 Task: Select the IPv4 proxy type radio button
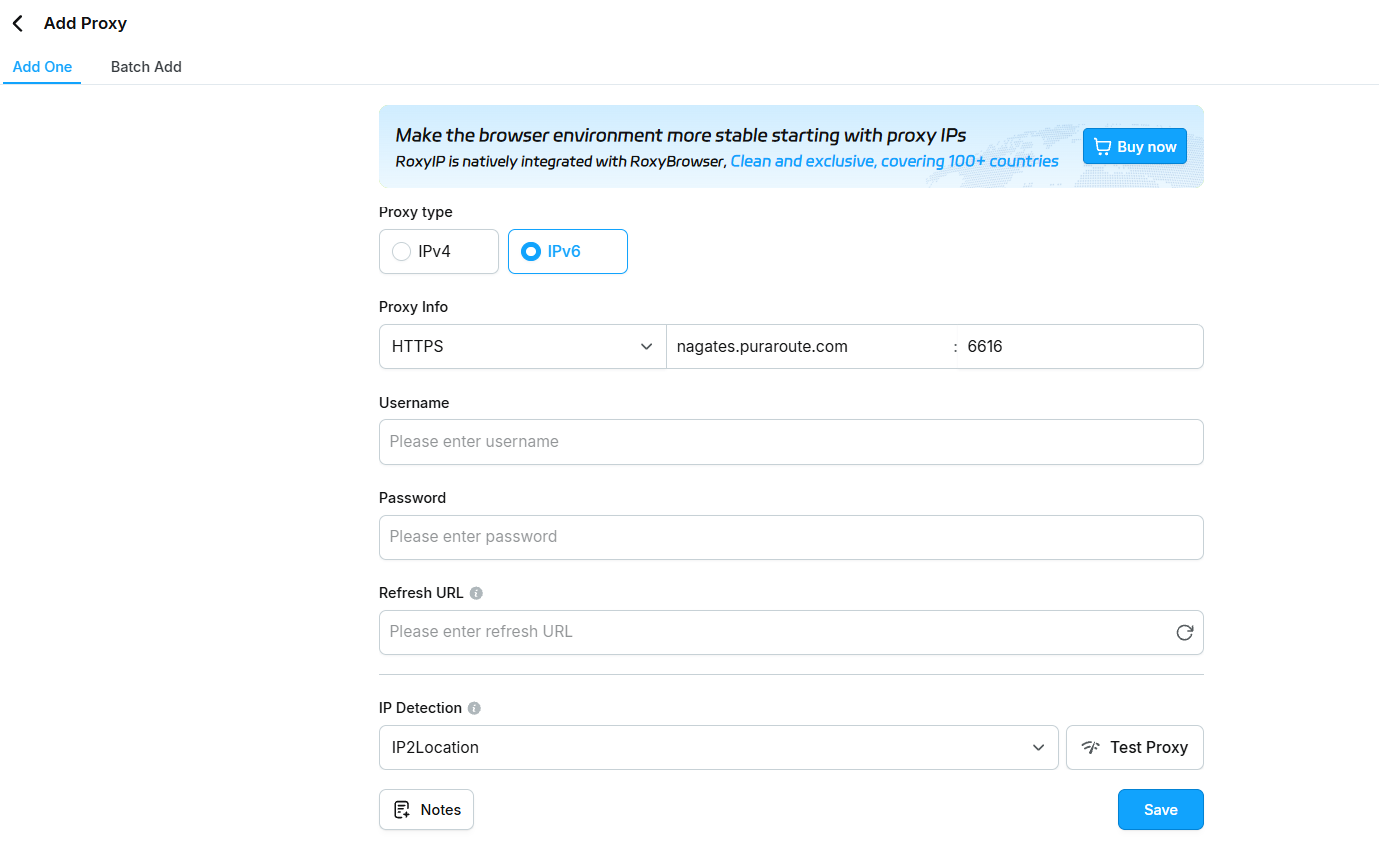coord(402,252)
